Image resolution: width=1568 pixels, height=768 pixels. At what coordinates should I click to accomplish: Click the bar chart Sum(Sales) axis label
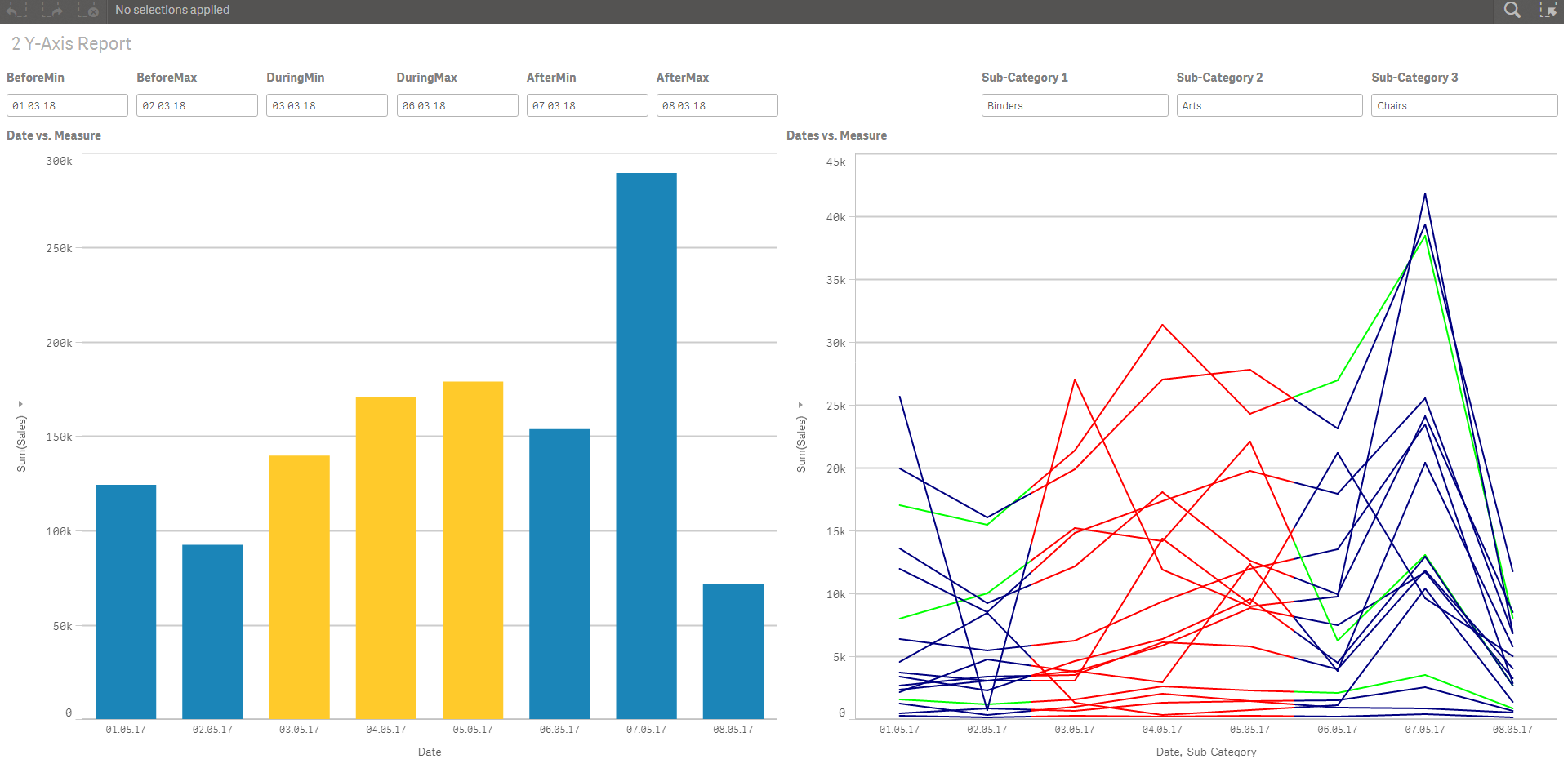point(21,444)
